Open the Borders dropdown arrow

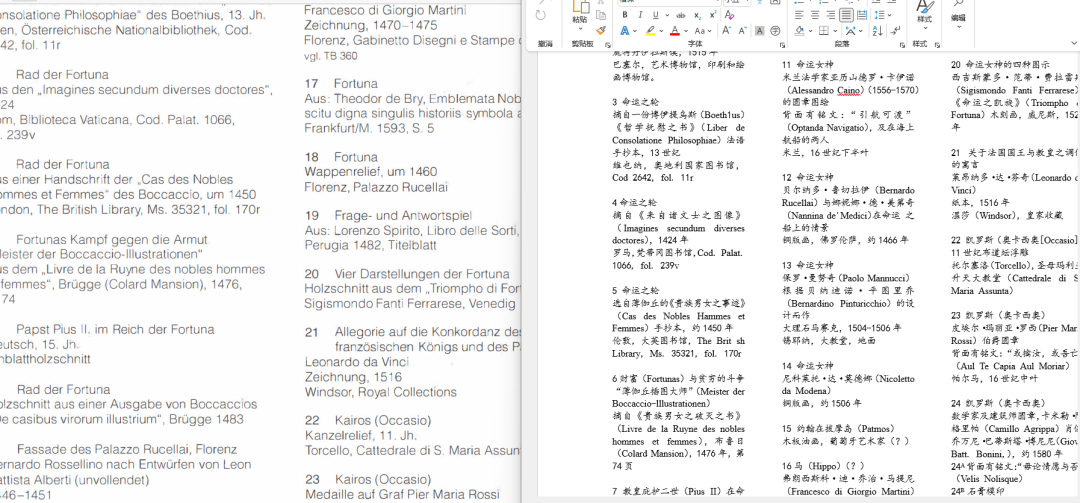pos(835,31)
